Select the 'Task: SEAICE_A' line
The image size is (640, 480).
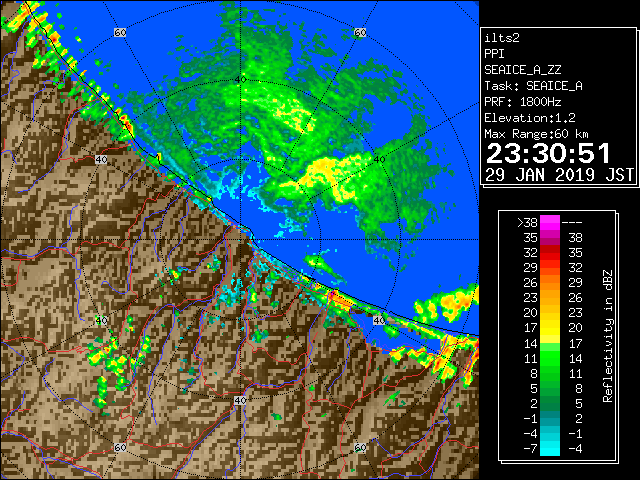[x=533, y=86]
